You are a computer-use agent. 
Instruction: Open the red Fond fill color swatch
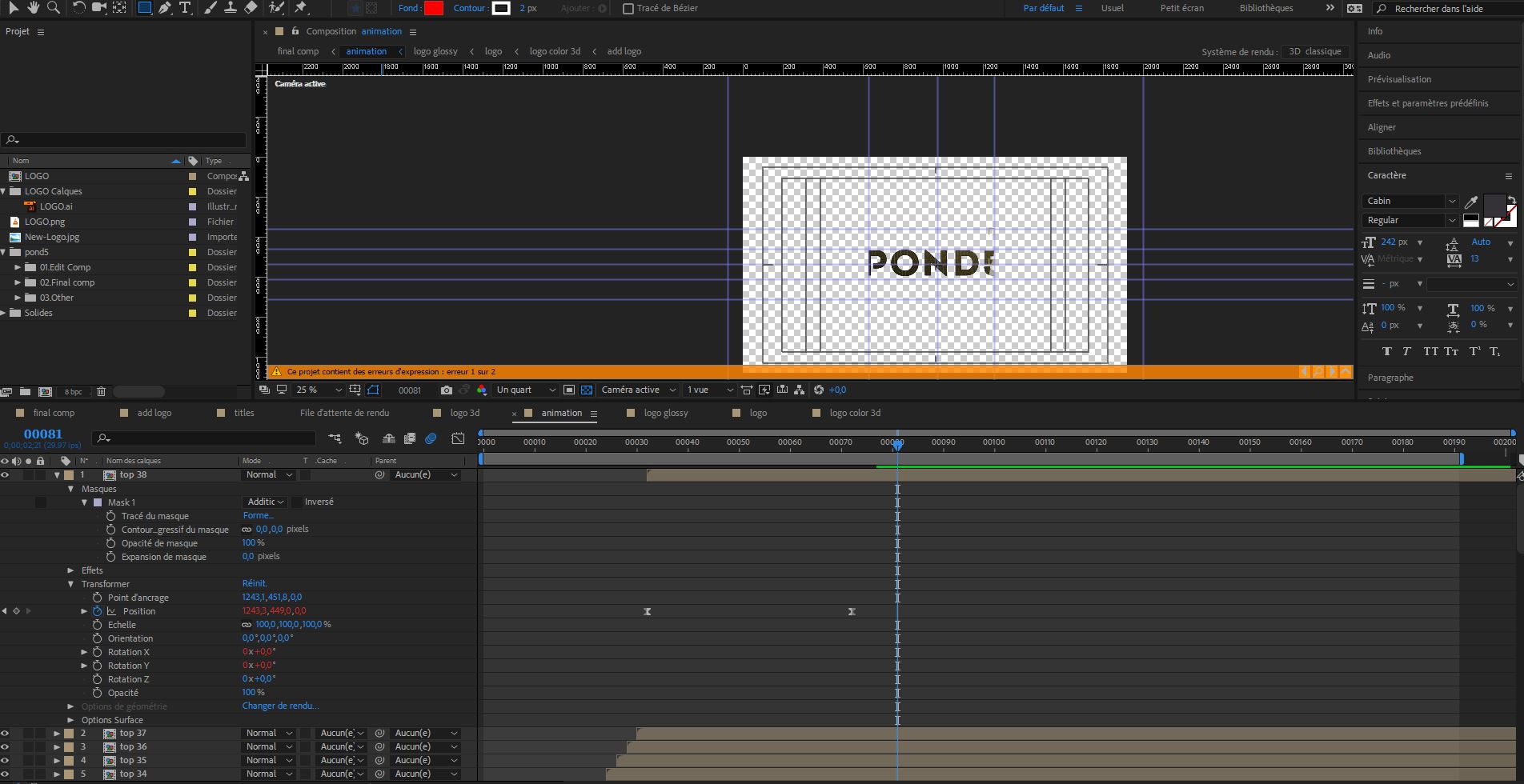pos(434,8)
